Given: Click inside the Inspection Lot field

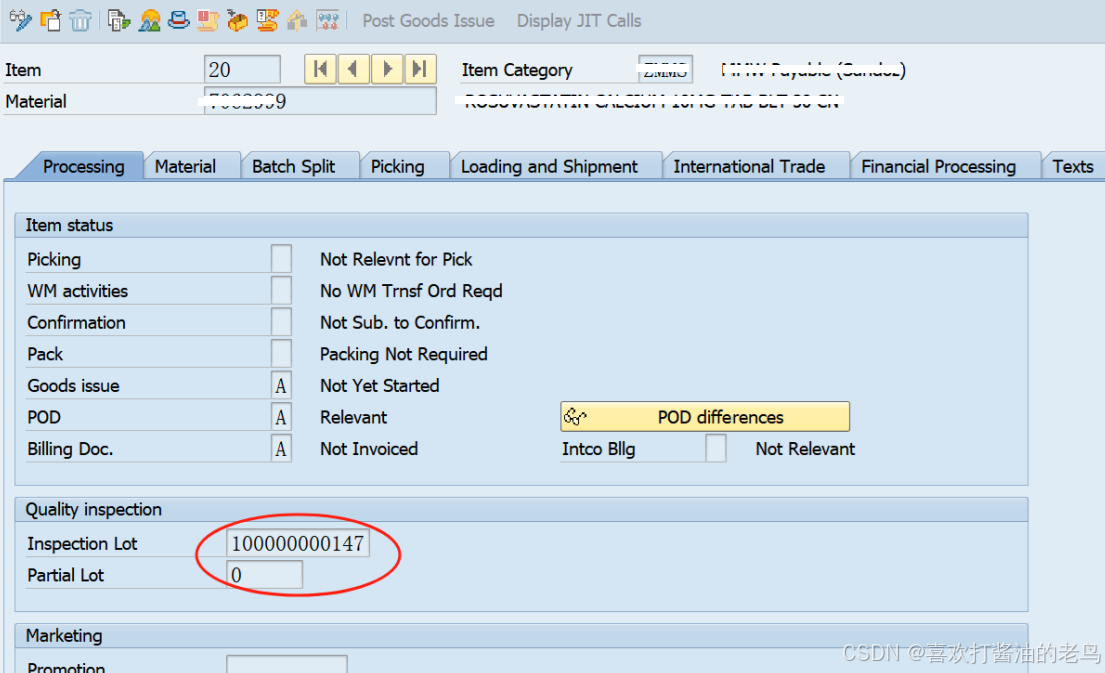Looking at the screenshot, I should tap(297, 543).
